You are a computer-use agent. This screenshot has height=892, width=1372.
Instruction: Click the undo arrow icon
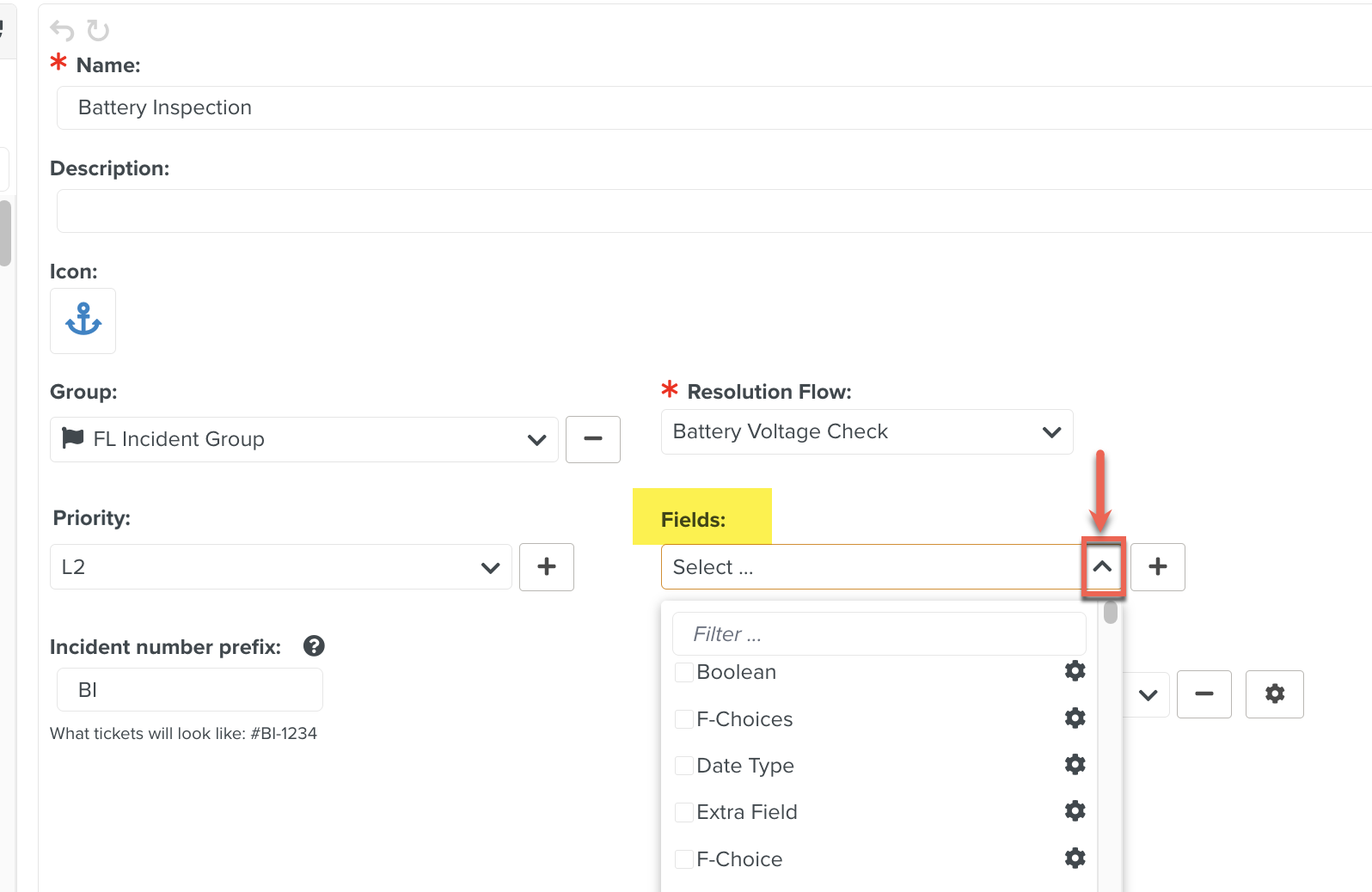pyautogui.click(x=62, y=31)
